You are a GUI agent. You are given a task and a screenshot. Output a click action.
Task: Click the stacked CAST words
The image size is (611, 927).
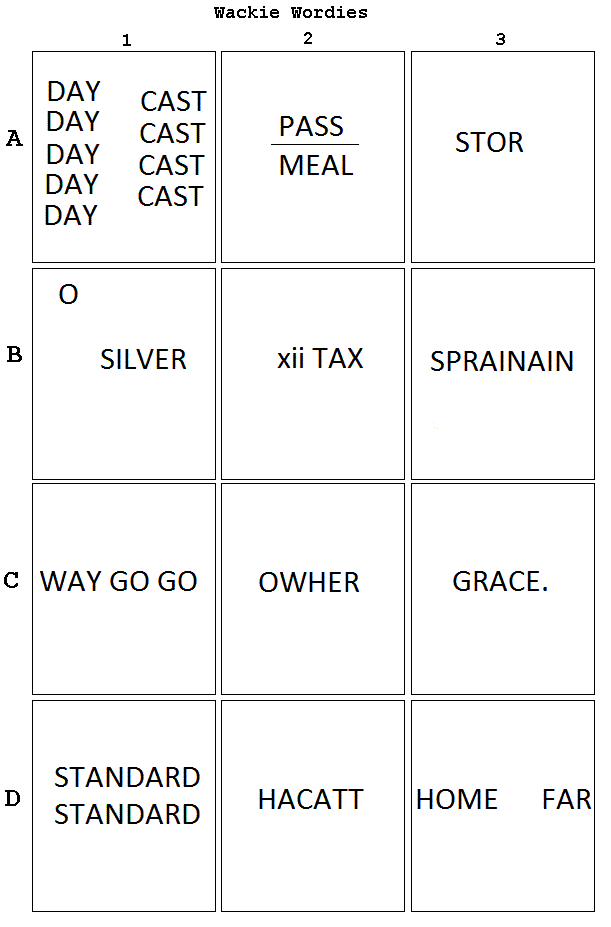click(x=172, y=149)
